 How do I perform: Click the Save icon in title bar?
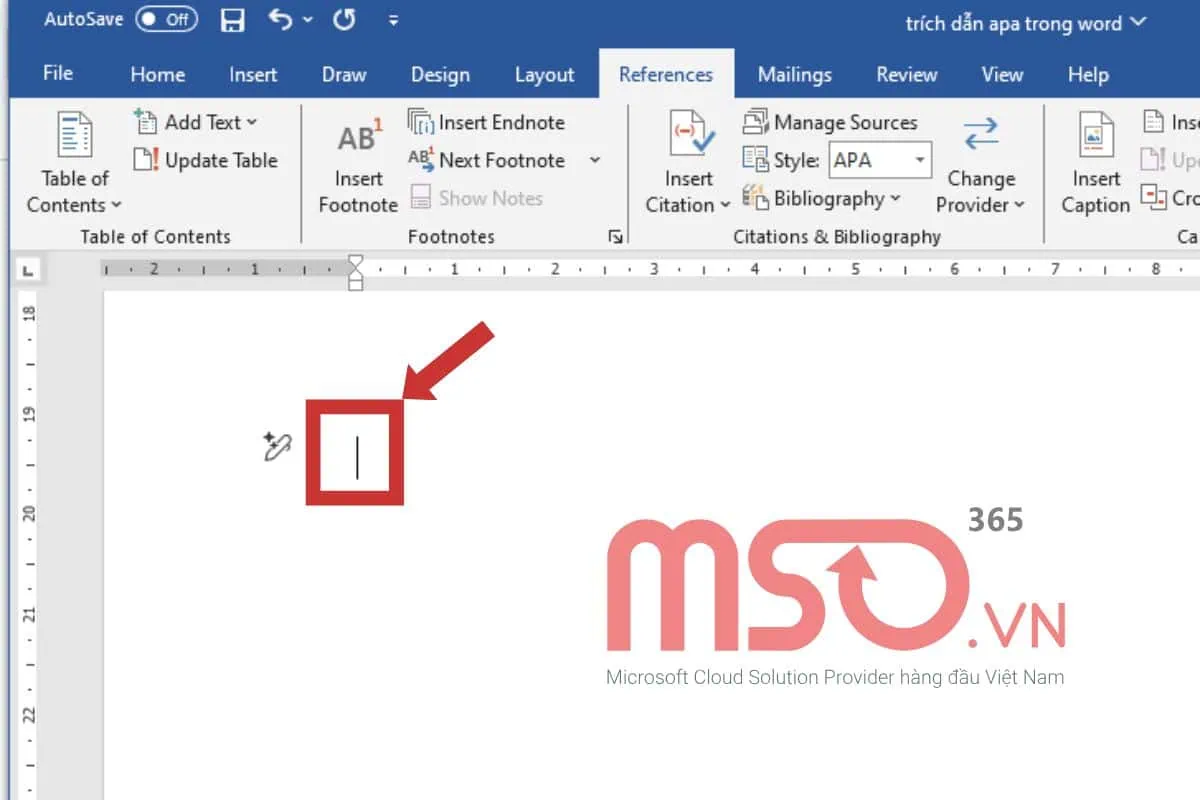click(x=232, y=21)
